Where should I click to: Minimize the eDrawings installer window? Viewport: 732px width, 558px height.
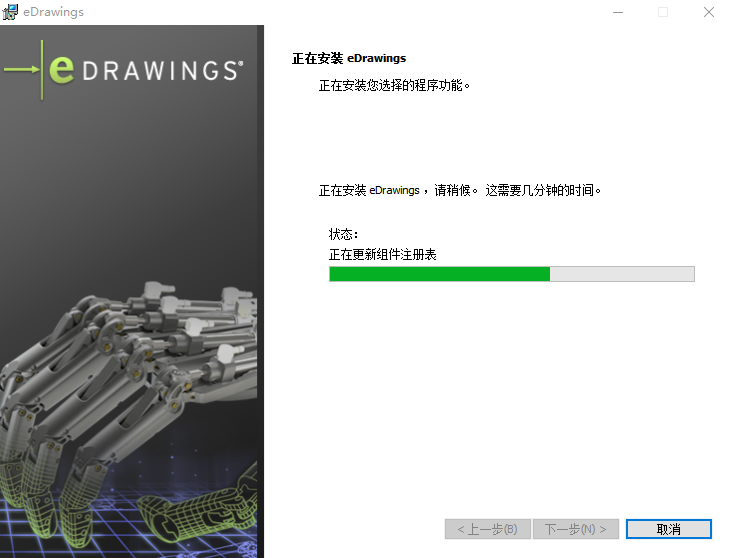618,12
